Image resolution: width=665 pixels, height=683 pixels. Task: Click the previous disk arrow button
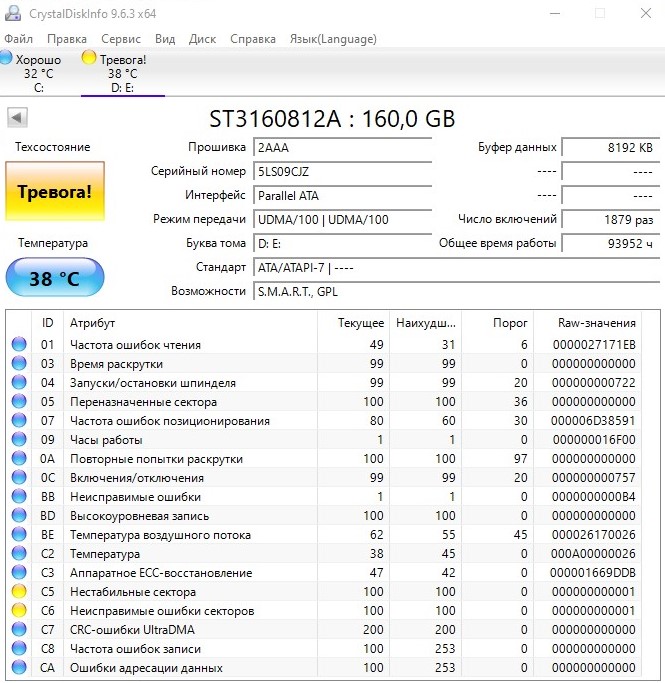17,118
